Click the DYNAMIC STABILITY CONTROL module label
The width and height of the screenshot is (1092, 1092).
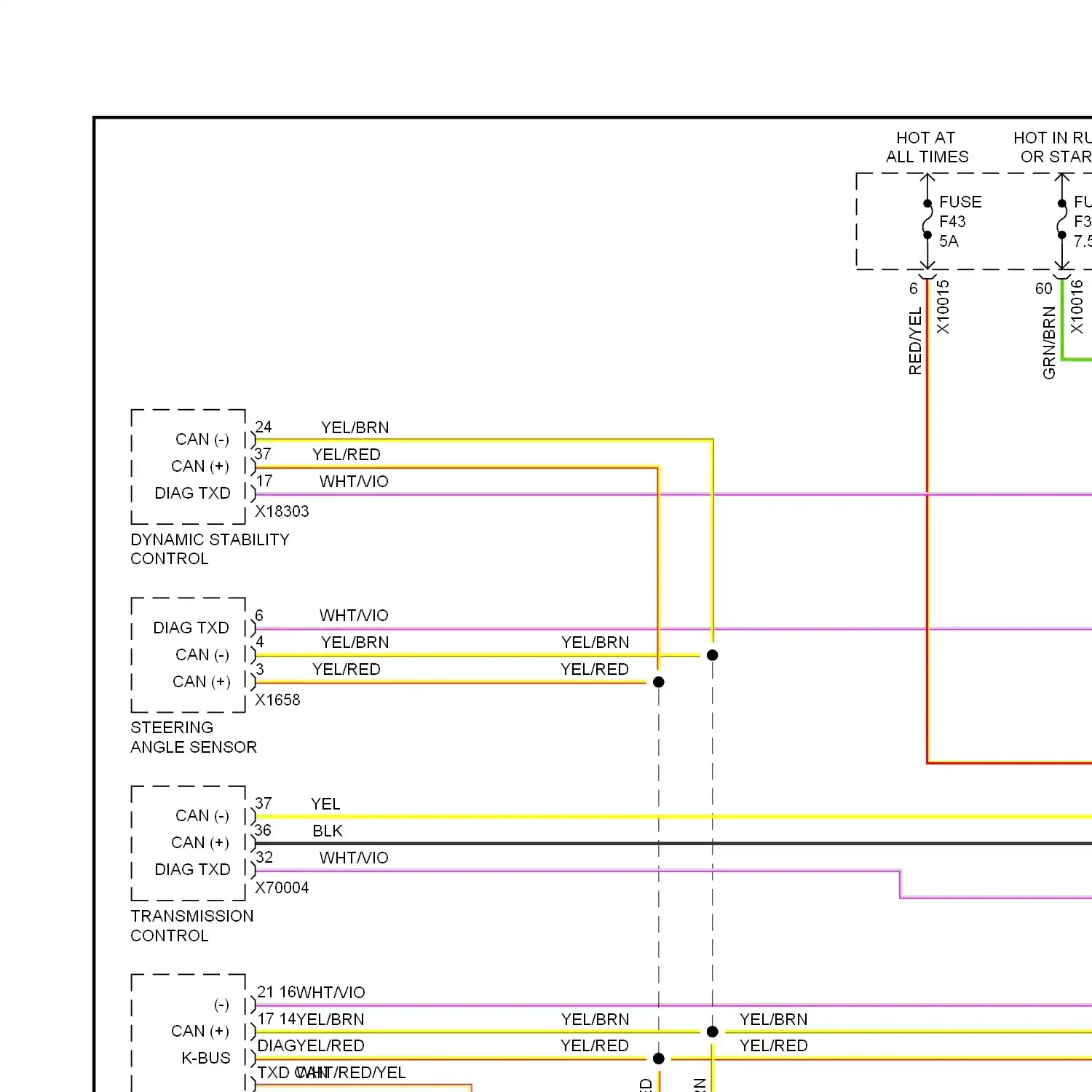(x=210, y=549)
